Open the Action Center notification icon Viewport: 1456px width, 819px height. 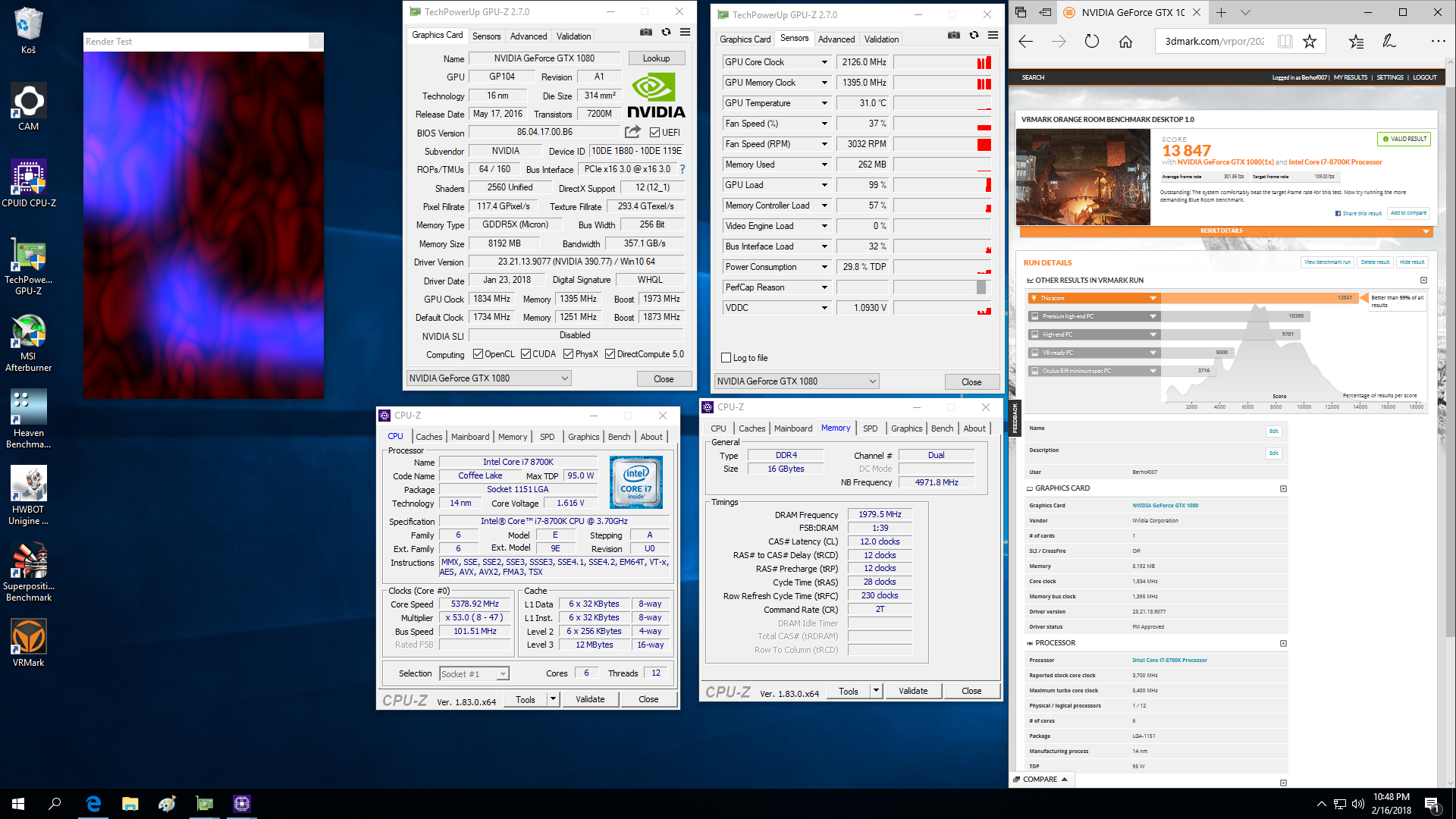click(x=1432, y=804)
